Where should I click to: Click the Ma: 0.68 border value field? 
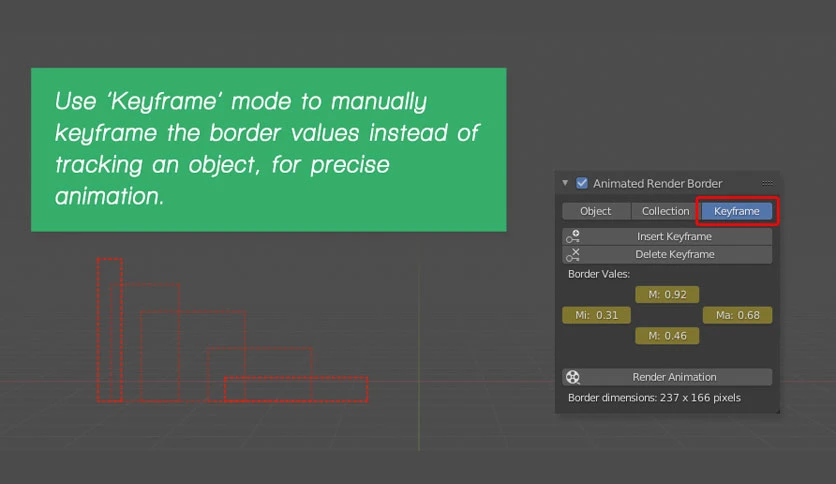click(737, 315)
